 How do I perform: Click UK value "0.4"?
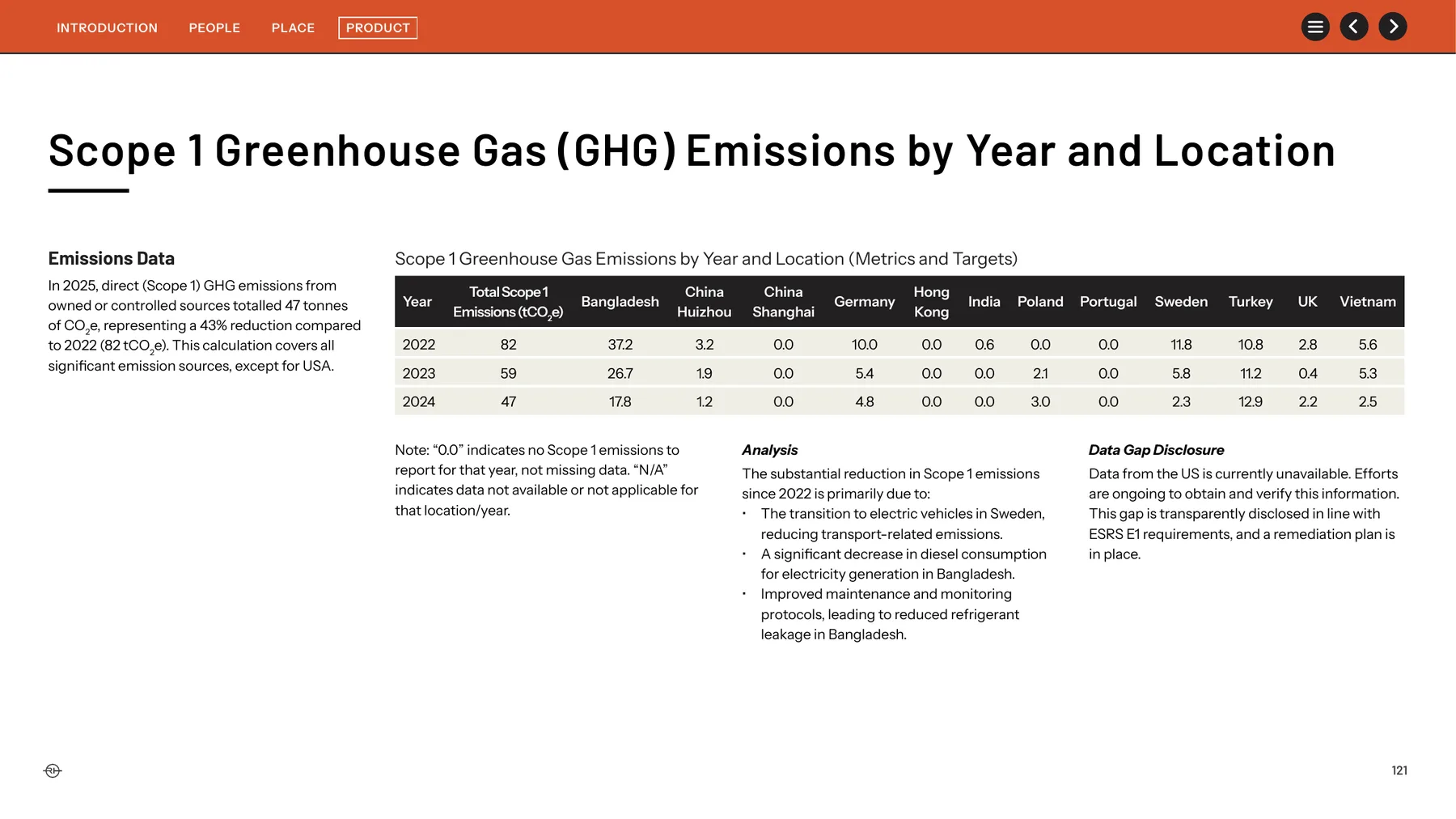click(x=1308, y=374)
